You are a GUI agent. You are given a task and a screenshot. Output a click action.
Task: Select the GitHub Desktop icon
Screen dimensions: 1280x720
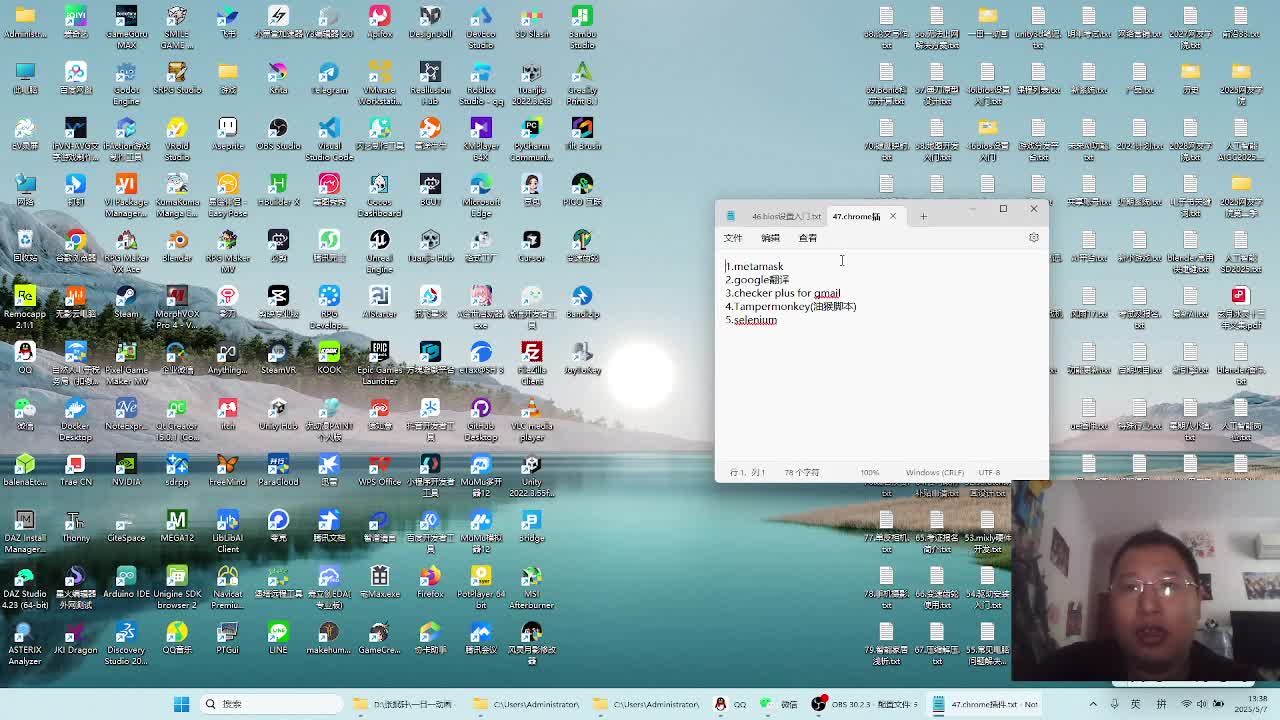click(481, 419)
